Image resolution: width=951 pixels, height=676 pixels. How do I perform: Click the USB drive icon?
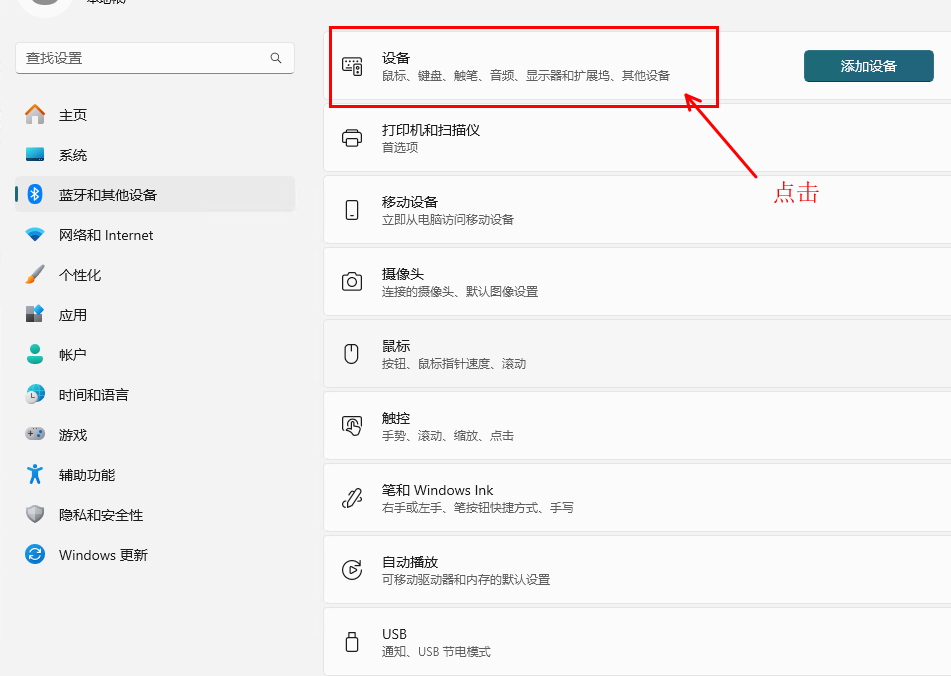click(x=352, y=642)
